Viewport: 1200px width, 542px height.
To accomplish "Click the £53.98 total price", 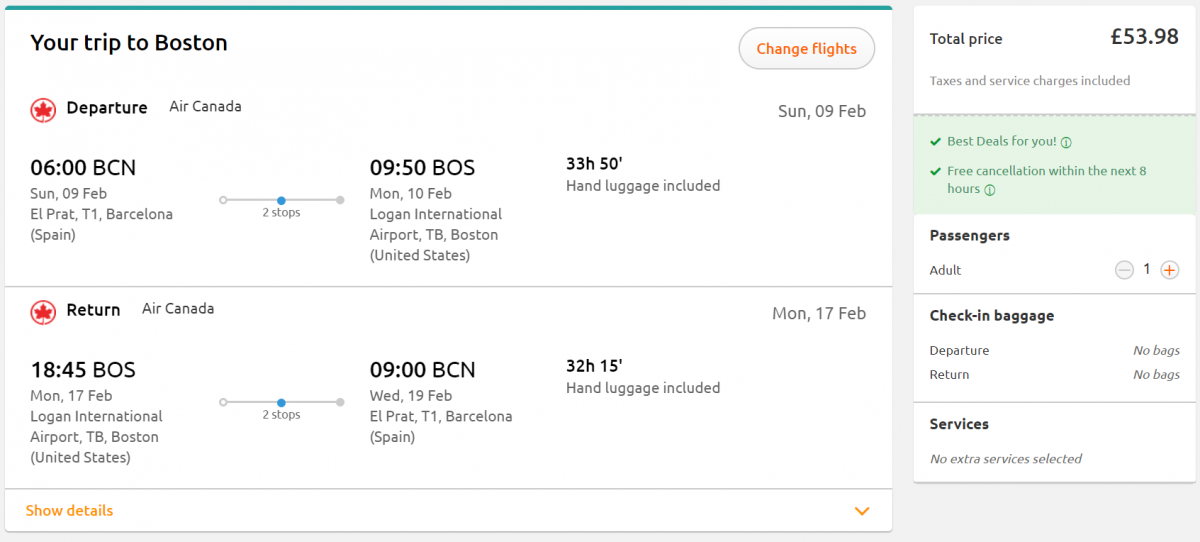I will (x=1144, y=38).
